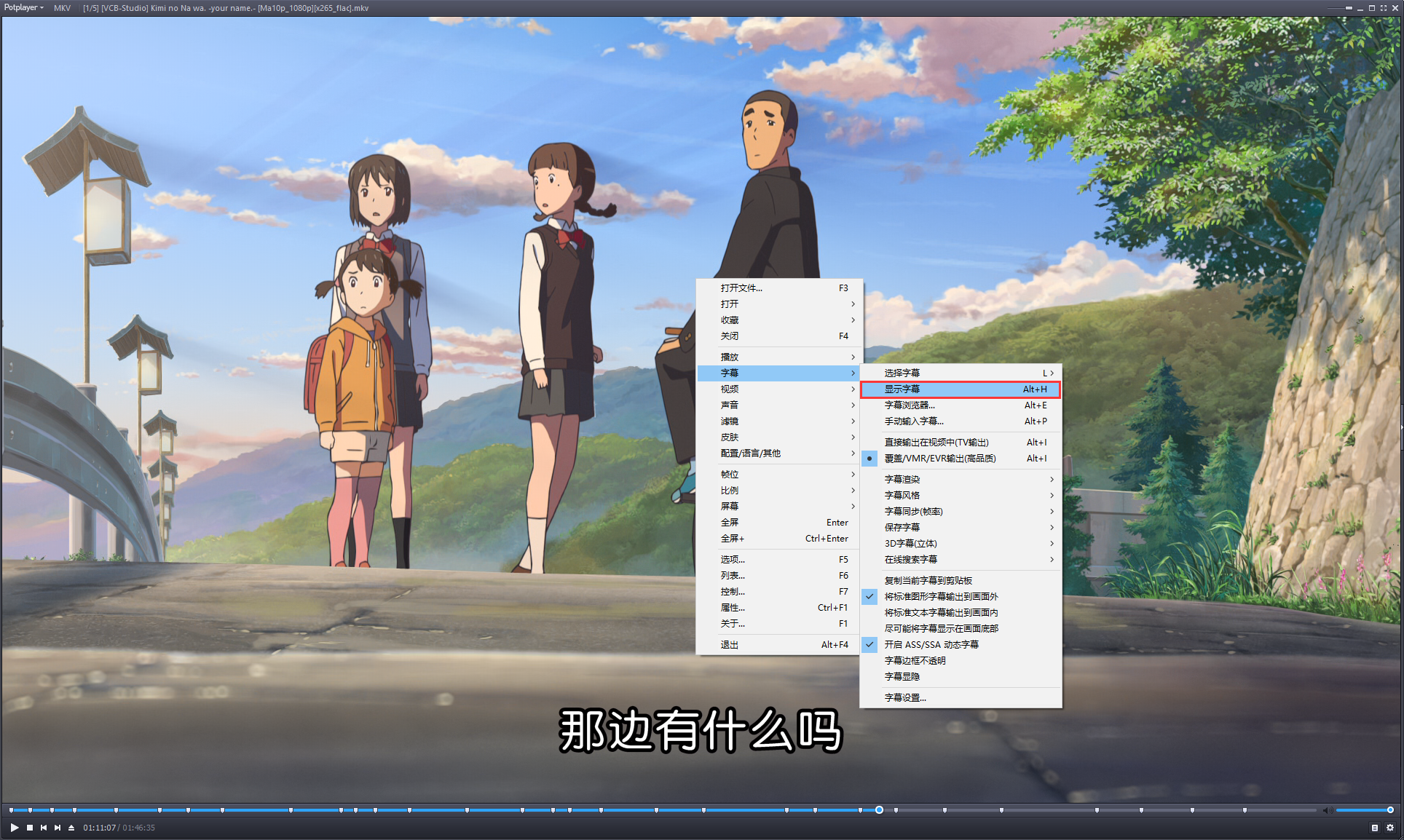Open PotPlayer preferences gear icon

click(x=1392, y=828)
